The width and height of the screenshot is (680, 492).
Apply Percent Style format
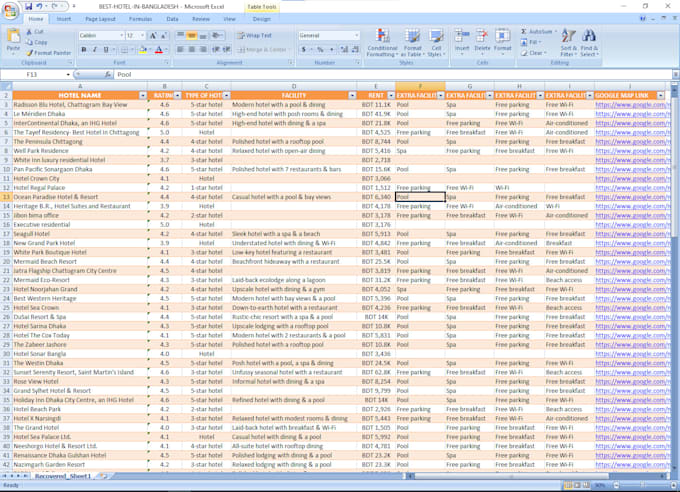(320, 49)
